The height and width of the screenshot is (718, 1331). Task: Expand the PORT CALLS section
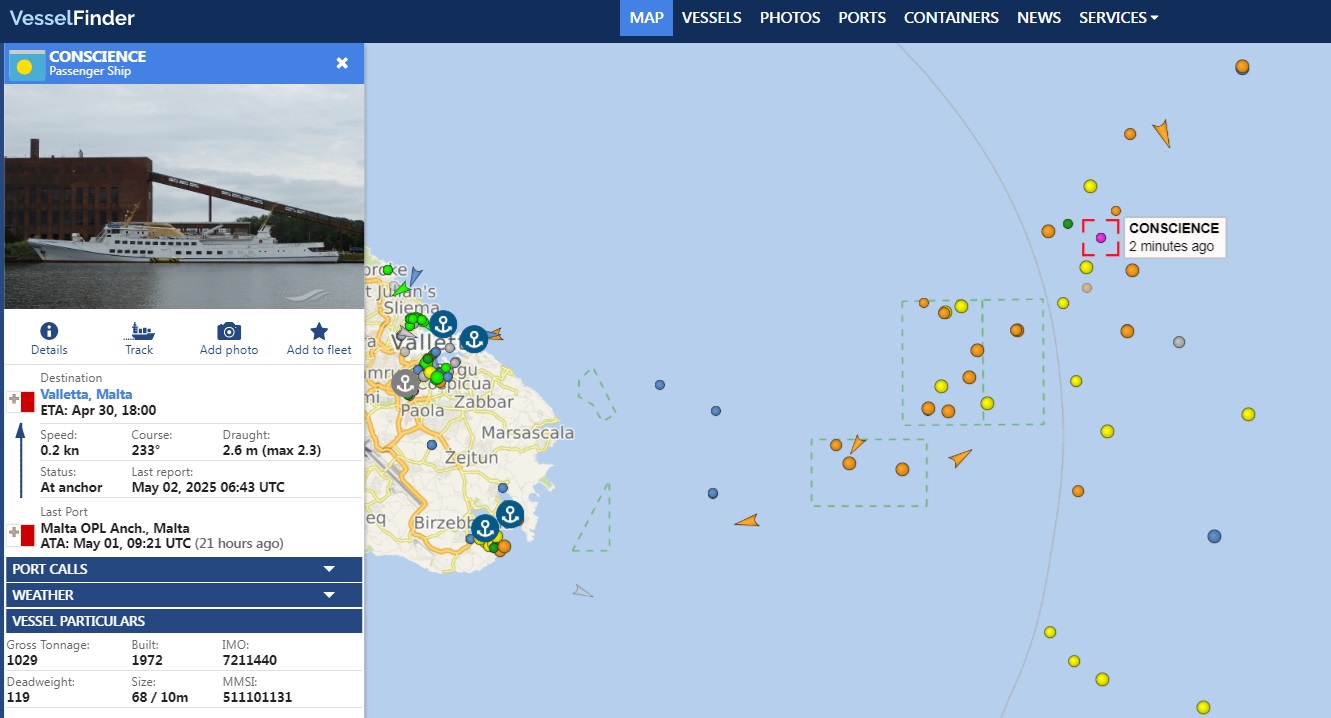point(184,569)
